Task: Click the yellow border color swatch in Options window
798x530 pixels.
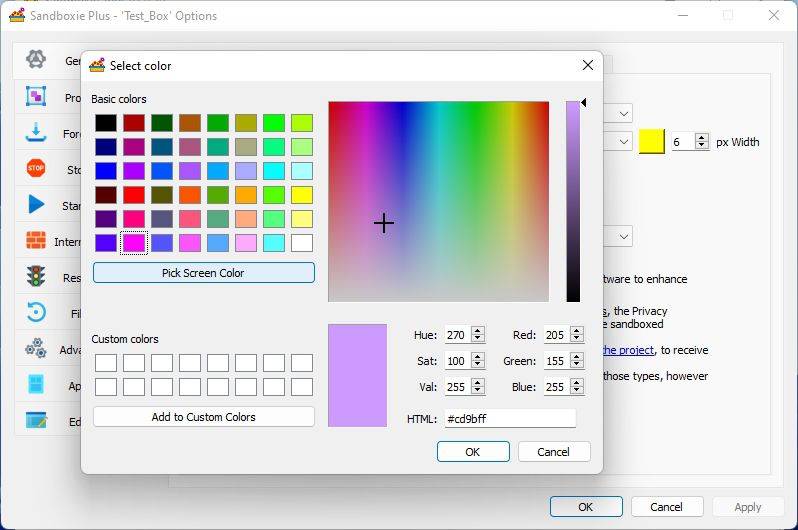Action: tap(651, 142)
